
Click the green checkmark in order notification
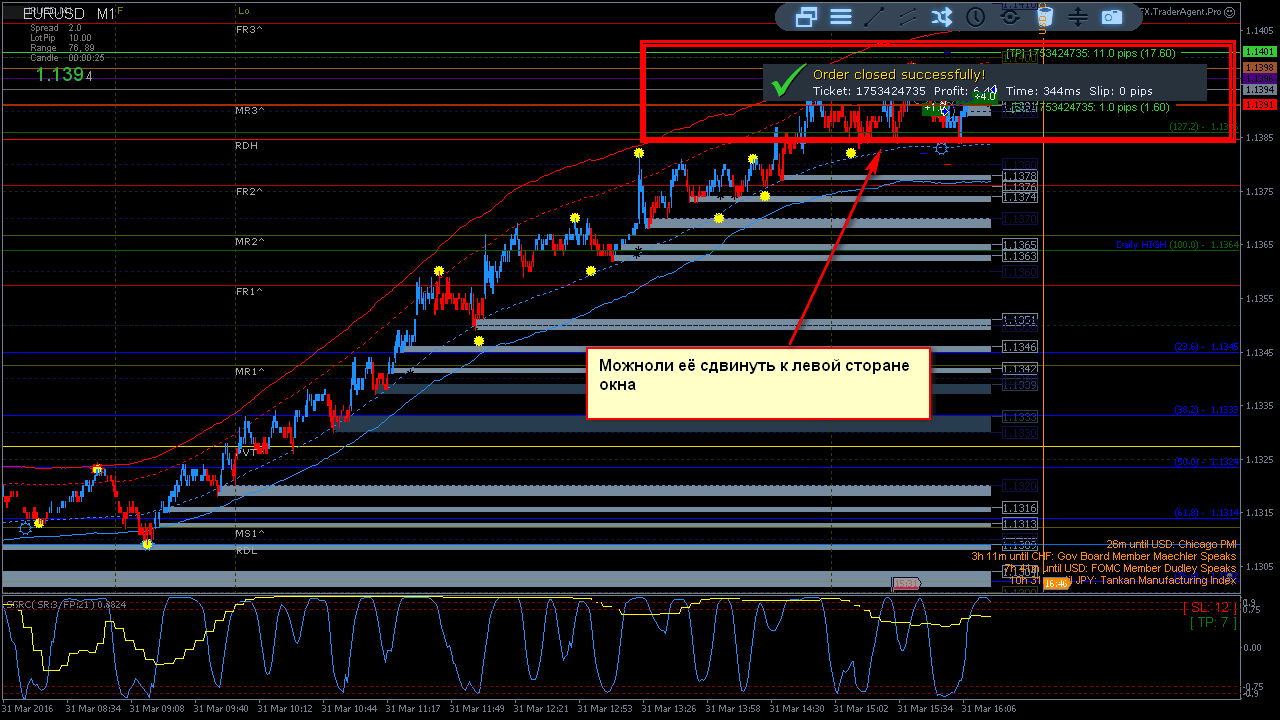[790, 80]
